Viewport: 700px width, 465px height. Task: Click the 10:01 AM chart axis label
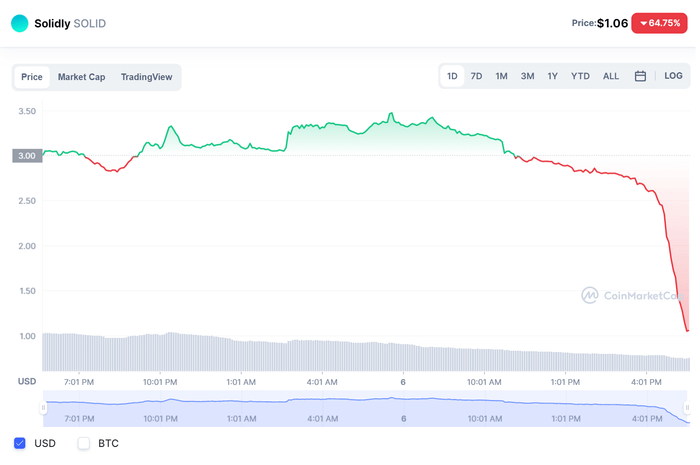point(484,382)
